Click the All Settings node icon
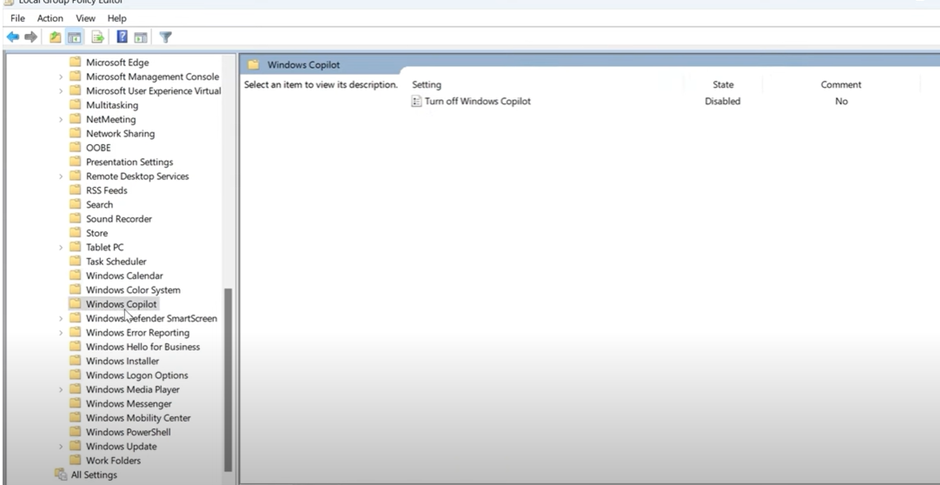The width and height of the screenshot is (940, 485). pyautogui.click(x=61, y=475)
